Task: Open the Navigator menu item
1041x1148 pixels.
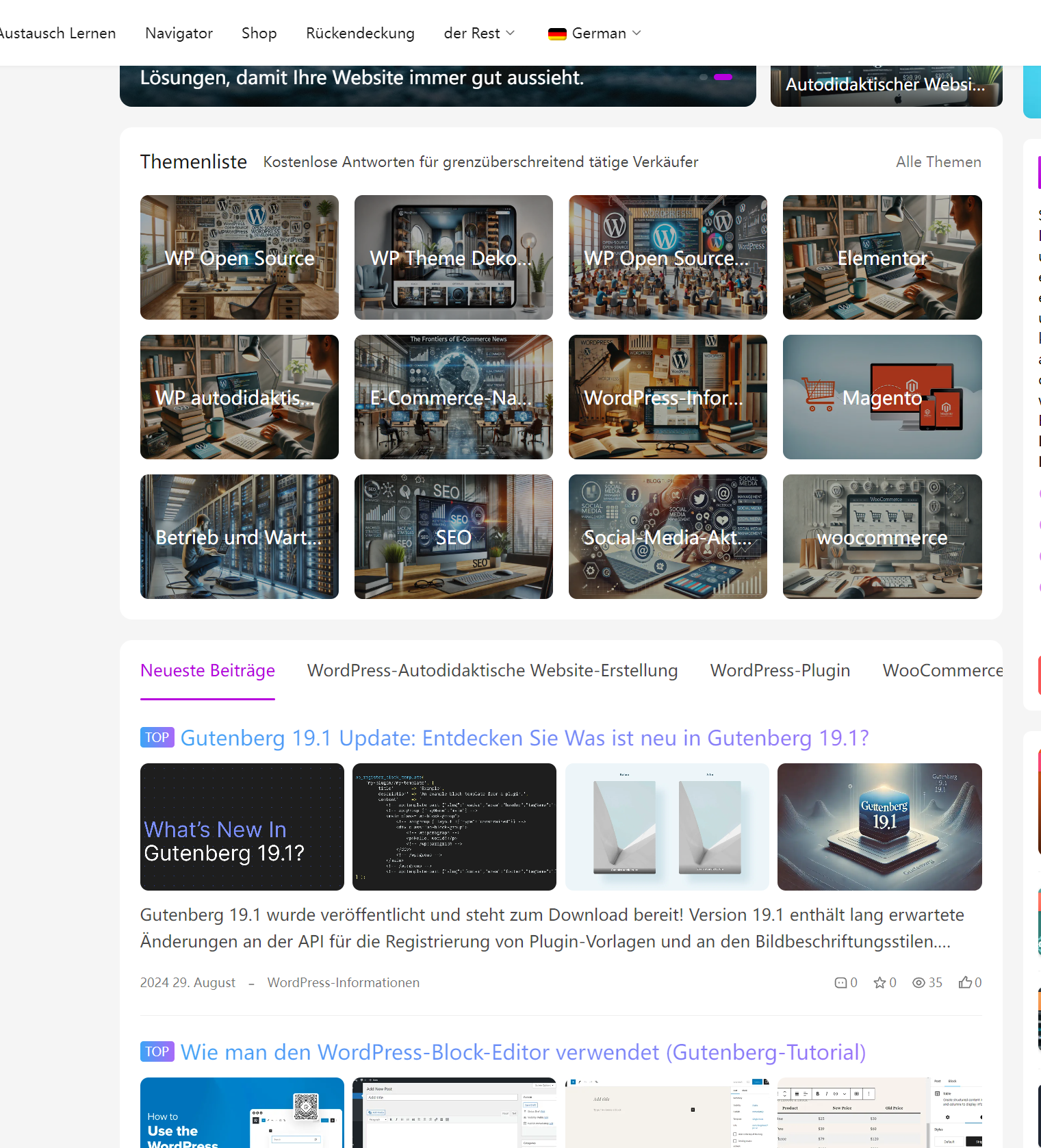Action: click(179, 33)
